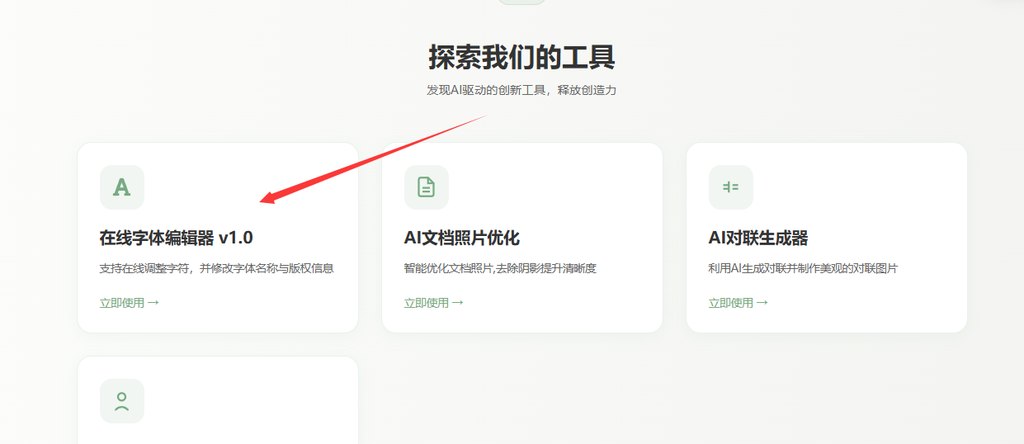1024x444 pixels.
Task: Click the person icon on the bottom card
Action: [122, 401]
